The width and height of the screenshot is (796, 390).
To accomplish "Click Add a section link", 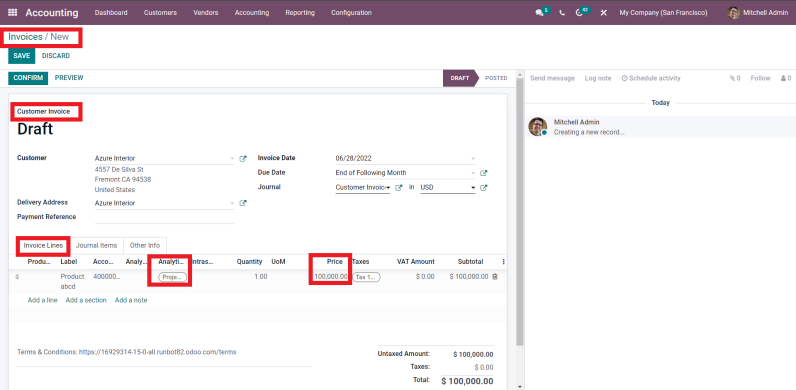I will pos(86,300).
